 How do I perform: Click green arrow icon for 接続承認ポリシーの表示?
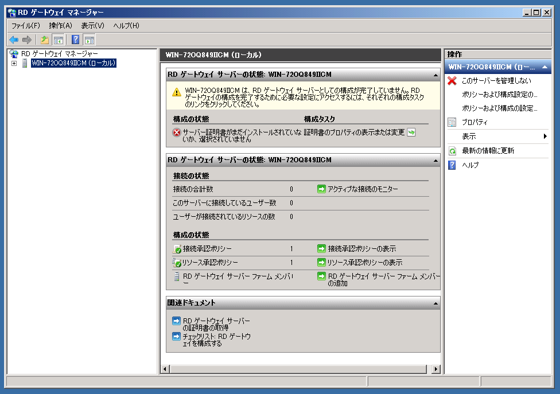pos(321,249)
